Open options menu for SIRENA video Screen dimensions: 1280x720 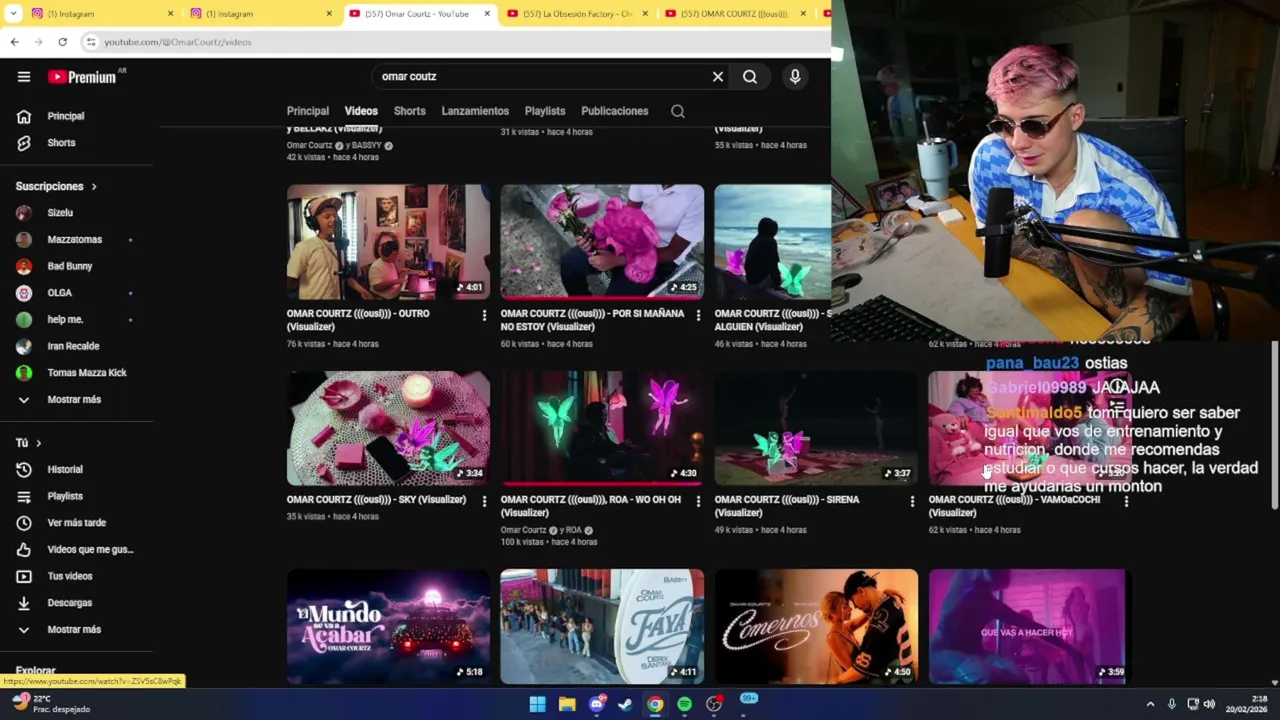912,502
